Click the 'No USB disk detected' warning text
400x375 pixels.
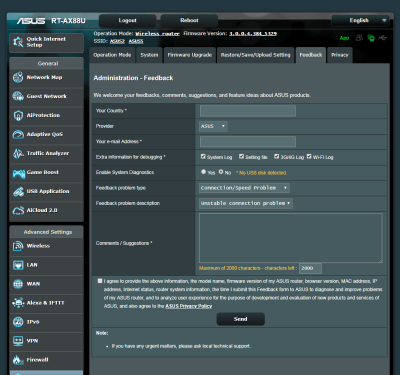coord(261,173)
